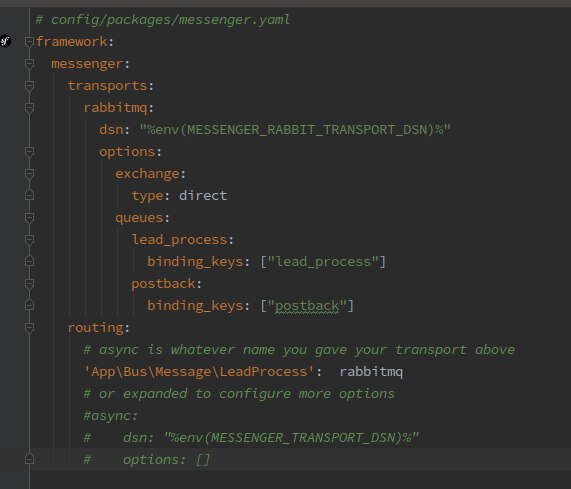Fold the lead_process queue block
Image resolution: width=571 pixels, height=489 pixels.
click(x=29, y=240)
